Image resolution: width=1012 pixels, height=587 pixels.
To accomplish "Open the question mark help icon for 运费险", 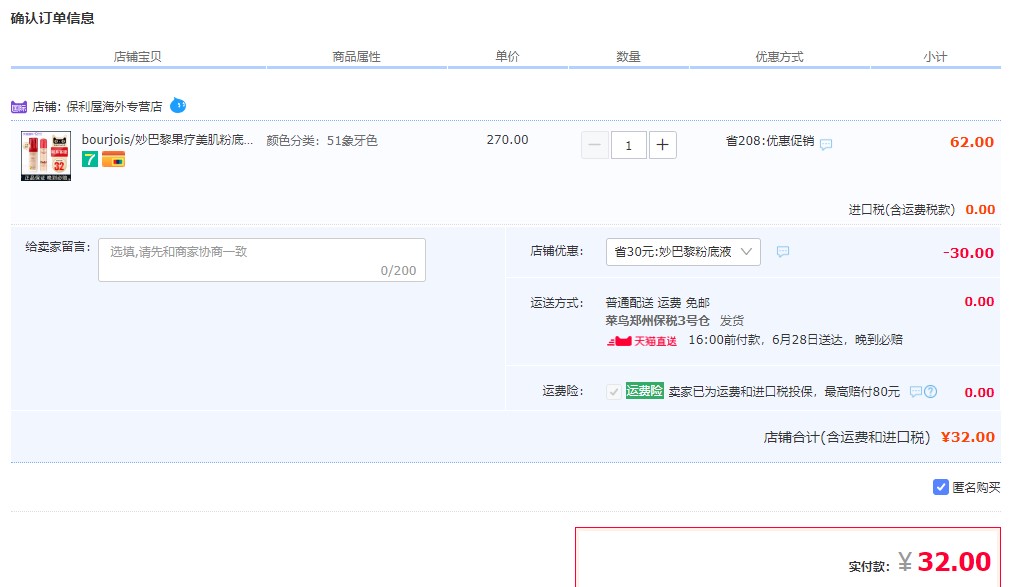I will click(x=930, y=392).
